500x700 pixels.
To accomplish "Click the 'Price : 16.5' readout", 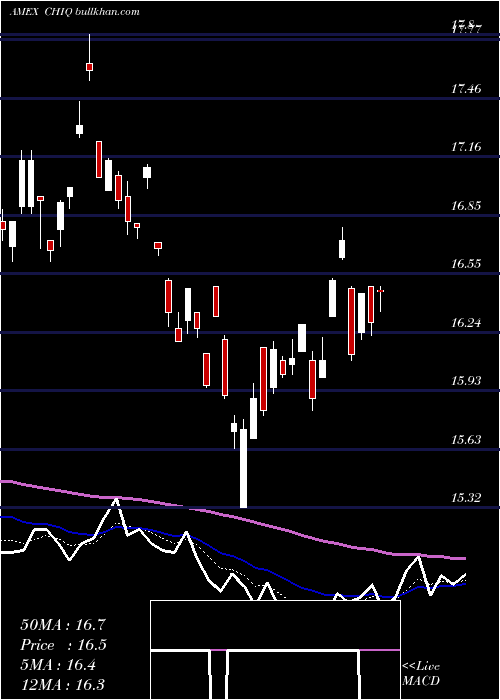I will tap(63, 645).
